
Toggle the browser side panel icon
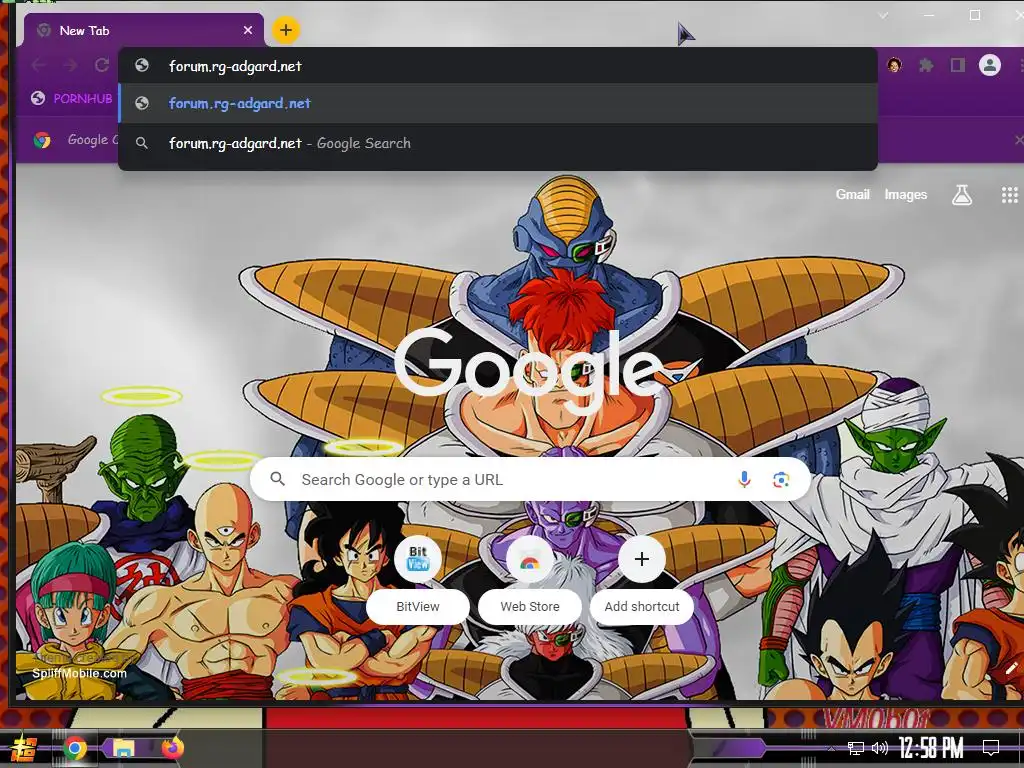tap(957, 65)
